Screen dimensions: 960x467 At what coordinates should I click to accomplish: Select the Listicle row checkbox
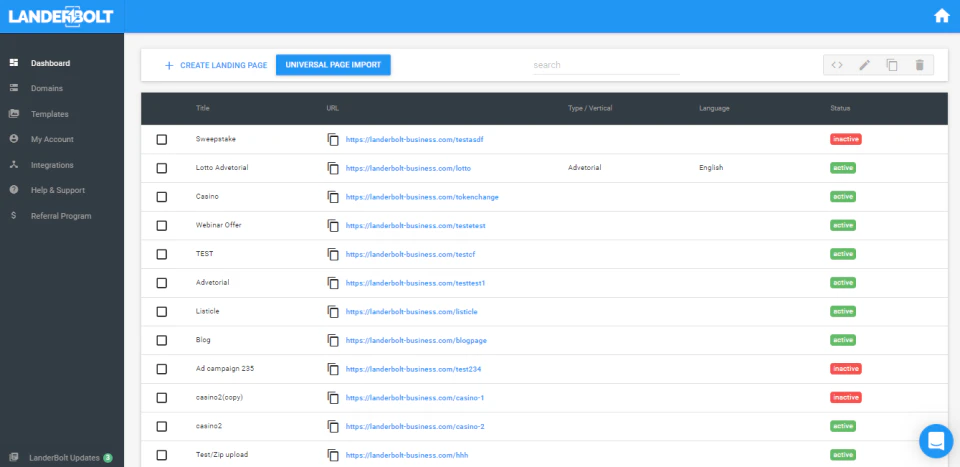point(162,312)
